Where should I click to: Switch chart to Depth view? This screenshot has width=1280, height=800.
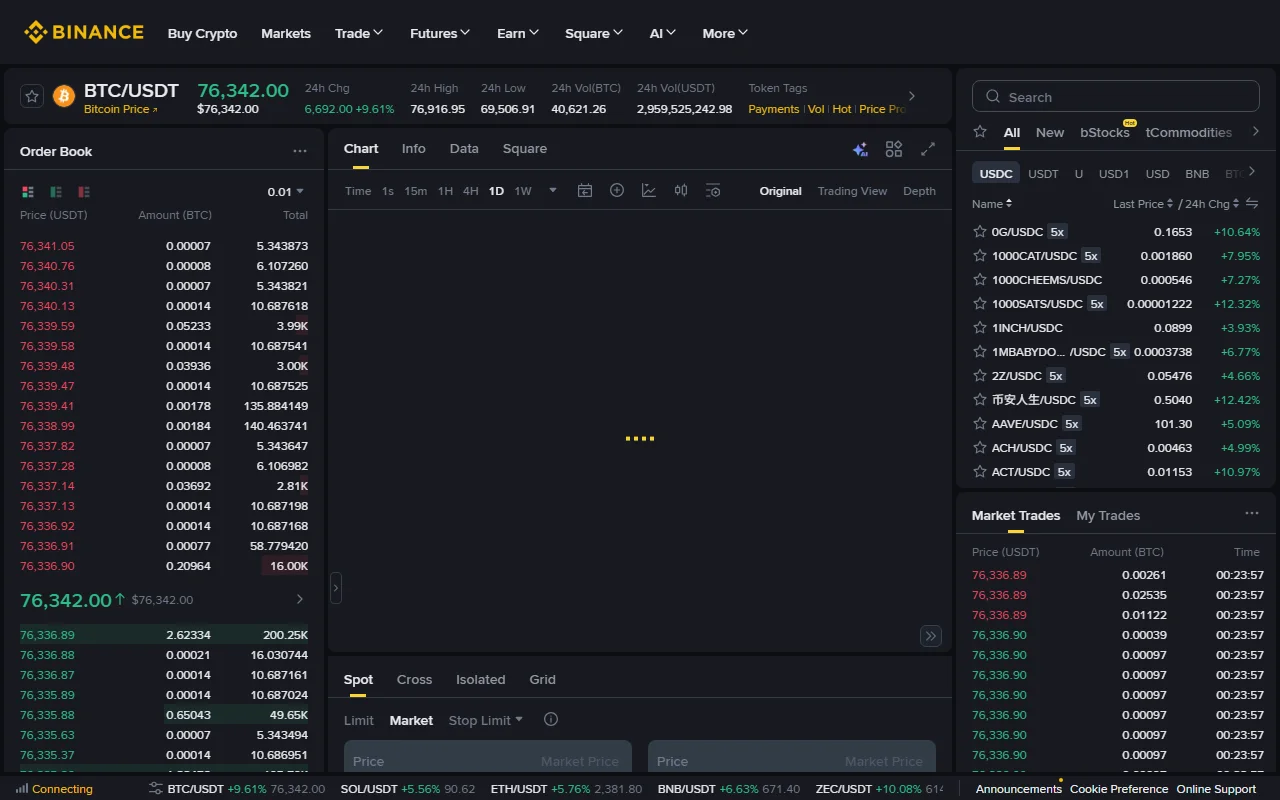coord(919,191)
